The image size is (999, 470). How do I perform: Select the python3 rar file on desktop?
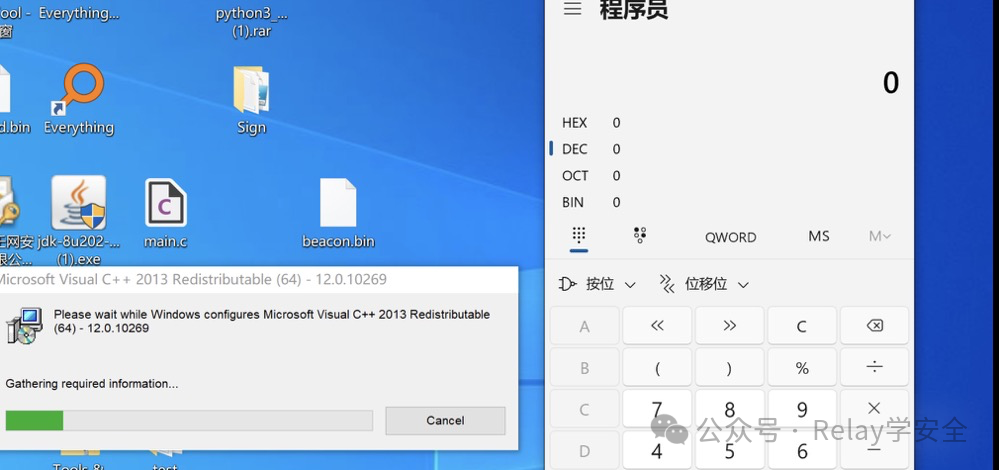[252, 21]
